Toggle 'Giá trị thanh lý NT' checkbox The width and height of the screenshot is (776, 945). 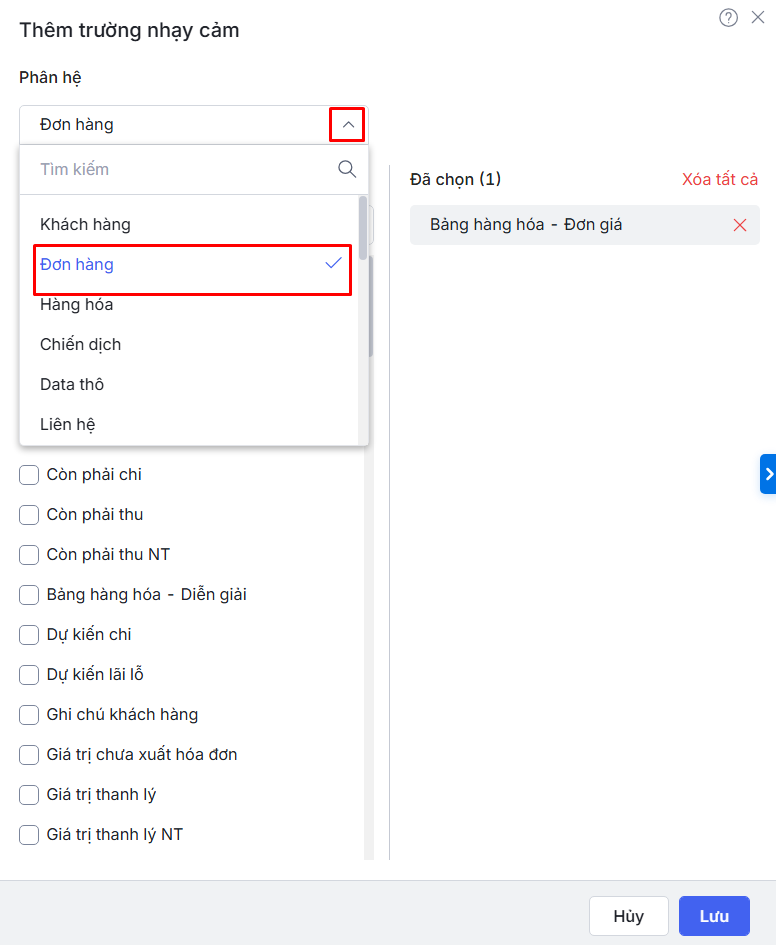tap(29, 835)
